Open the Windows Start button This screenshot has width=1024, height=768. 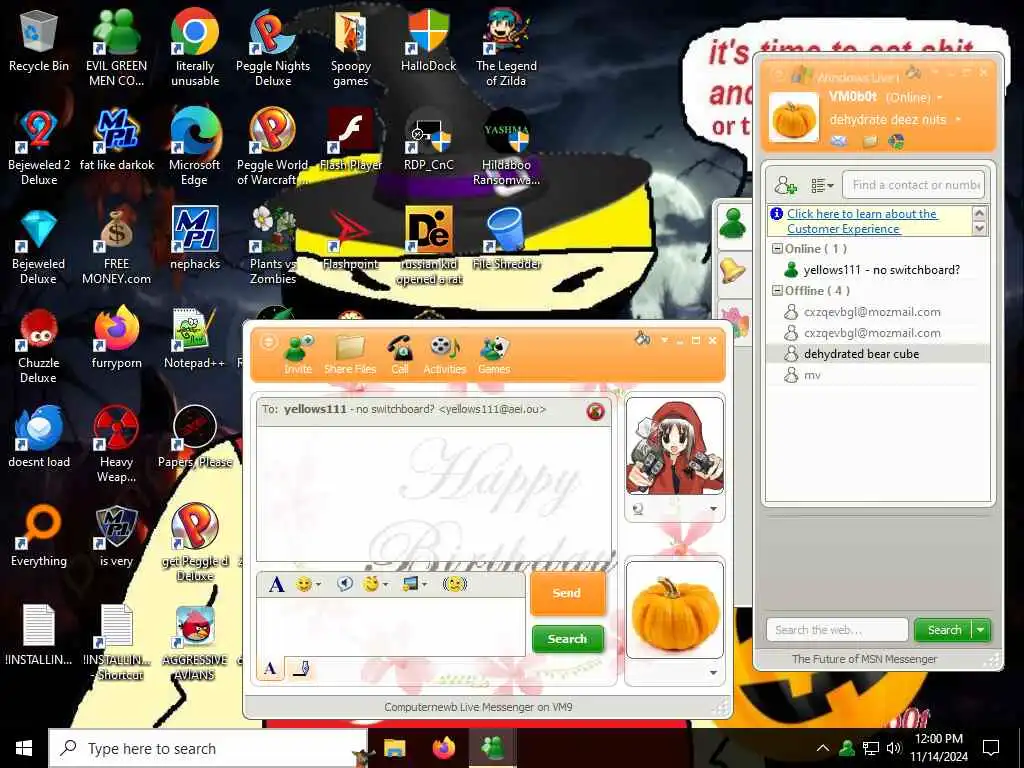coord(24,748)
